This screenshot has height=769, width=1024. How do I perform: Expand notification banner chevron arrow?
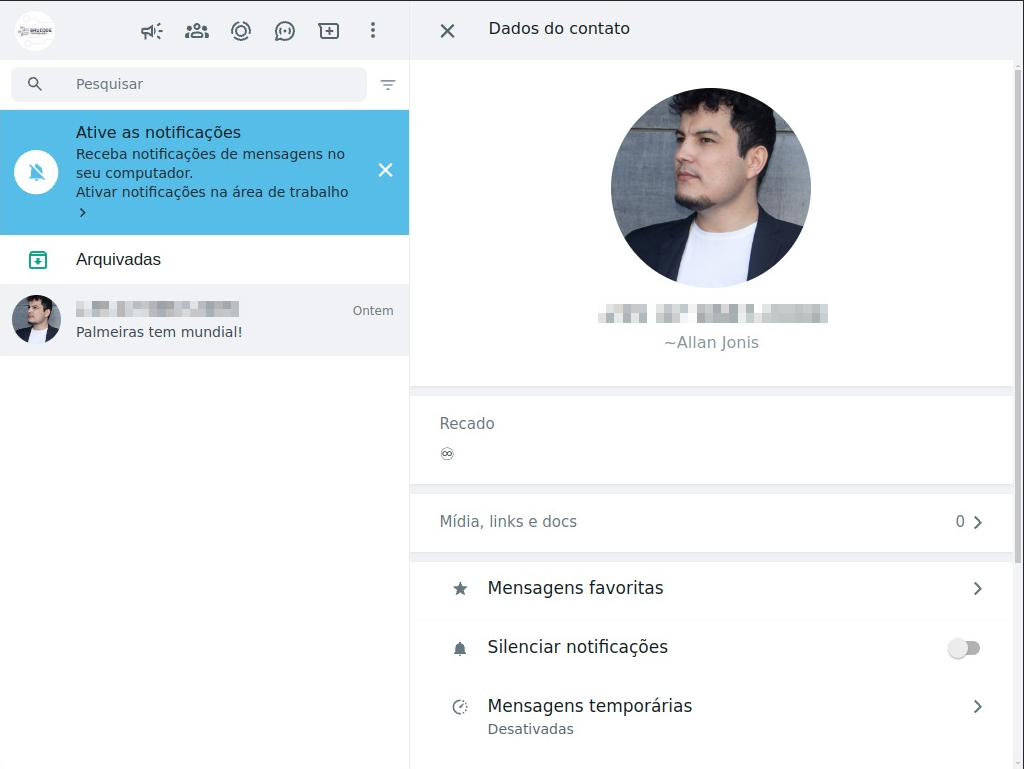click(82, 212)
